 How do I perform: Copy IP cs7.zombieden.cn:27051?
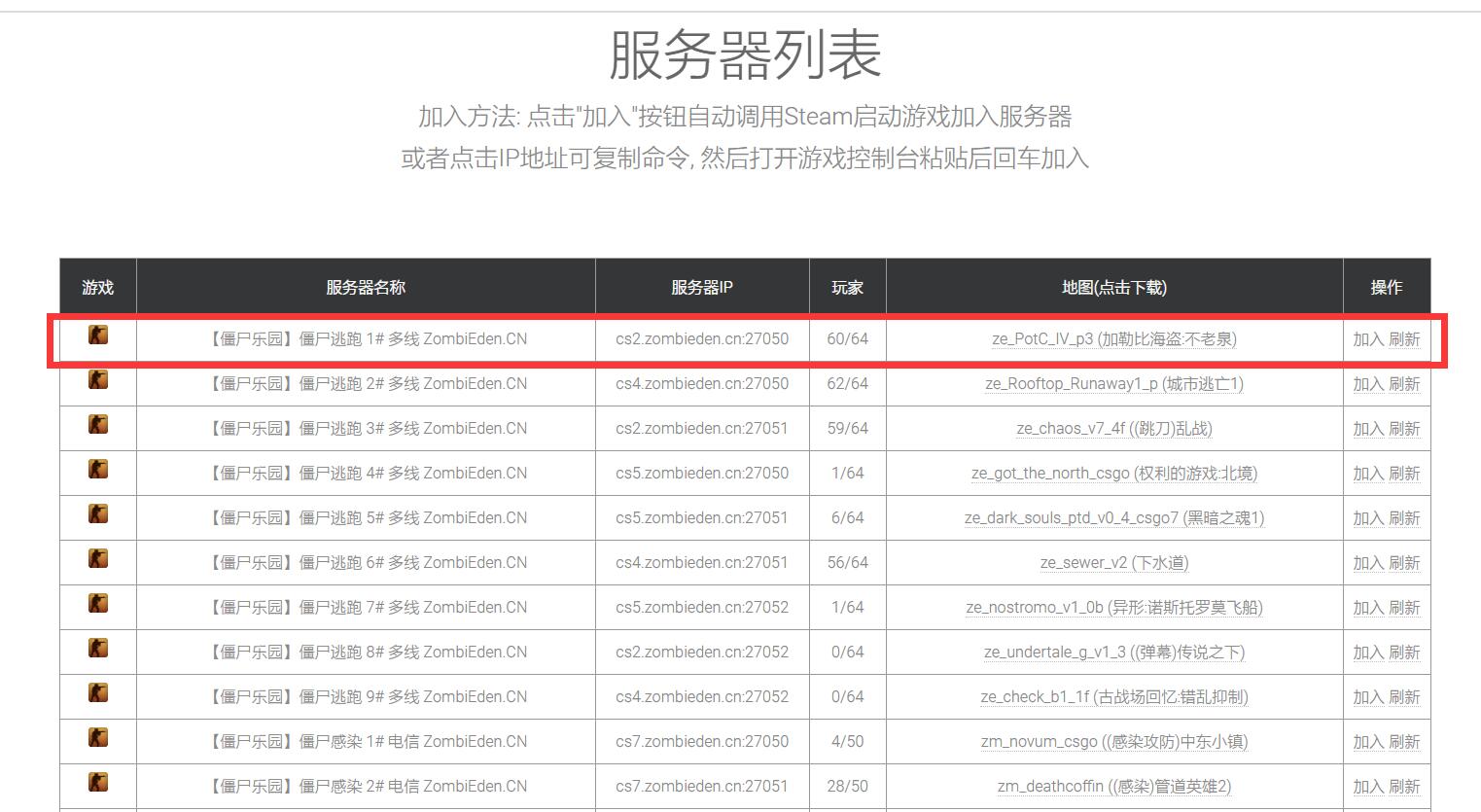pyautogui.click(x=702, y=787)
